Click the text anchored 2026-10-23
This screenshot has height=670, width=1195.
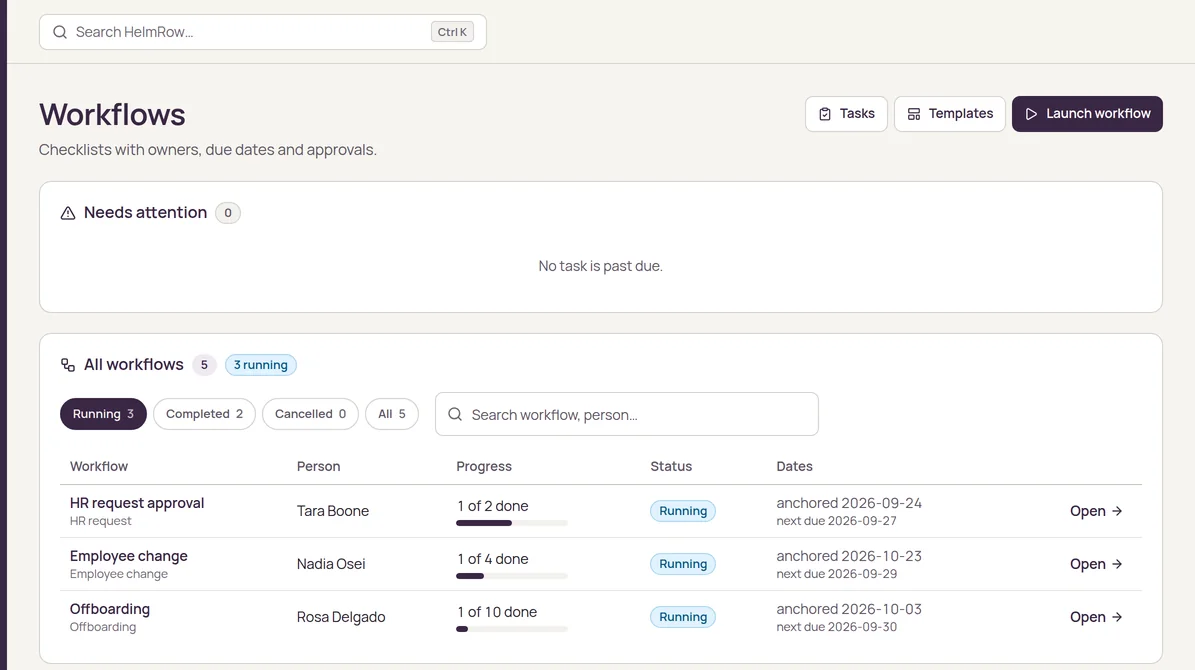849,556
